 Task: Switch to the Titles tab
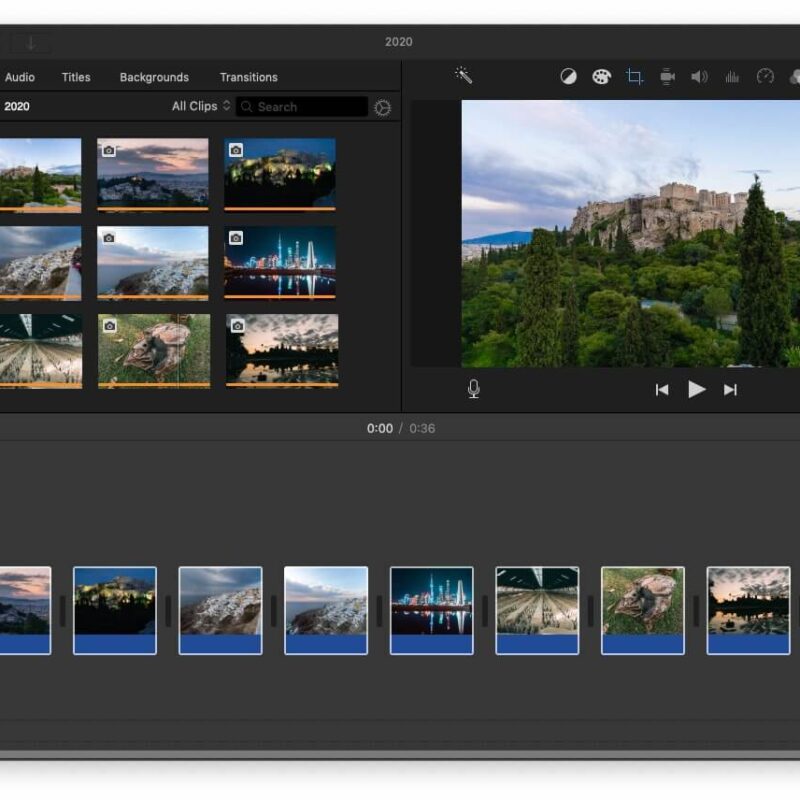pos(76,77)
